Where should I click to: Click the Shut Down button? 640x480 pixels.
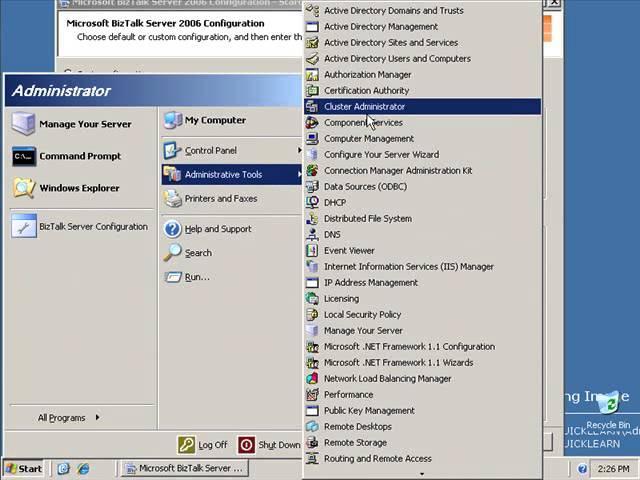[269, 445]
